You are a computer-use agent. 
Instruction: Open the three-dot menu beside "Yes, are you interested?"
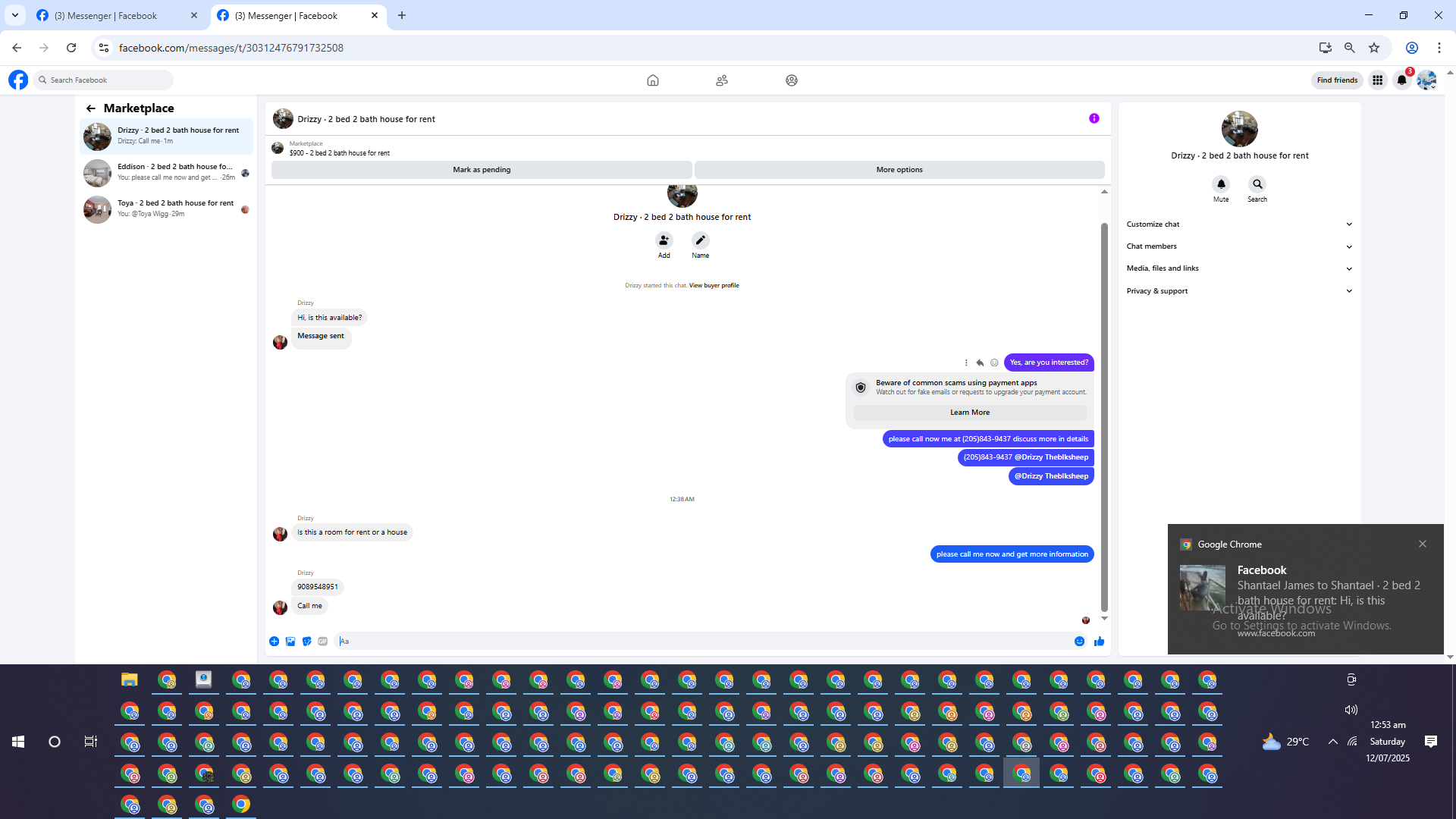(966, 362)
